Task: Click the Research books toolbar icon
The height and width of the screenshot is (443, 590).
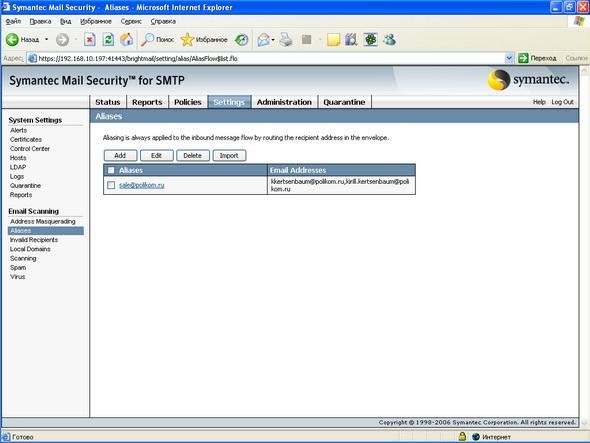Action: (x=351, y=40)
